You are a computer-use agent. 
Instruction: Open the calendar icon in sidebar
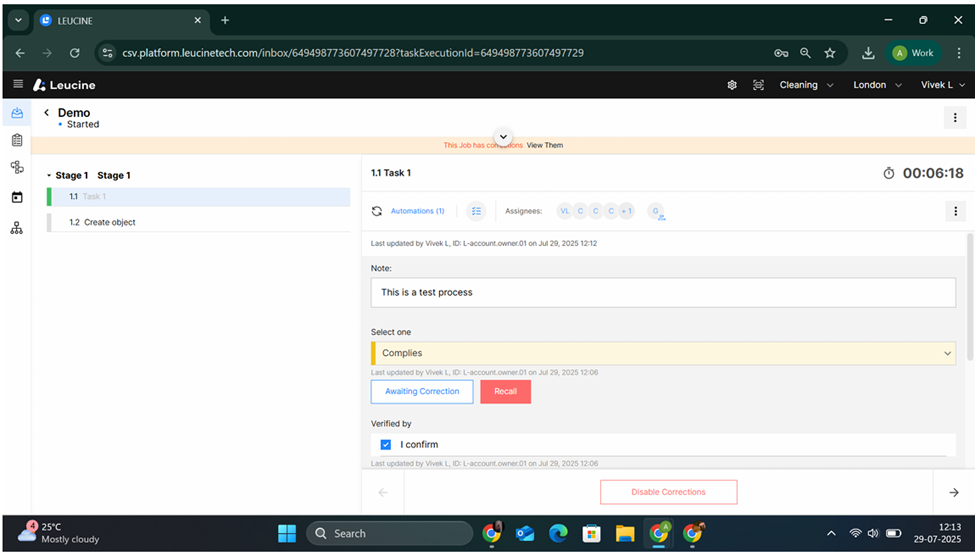(x=17, y=198)
